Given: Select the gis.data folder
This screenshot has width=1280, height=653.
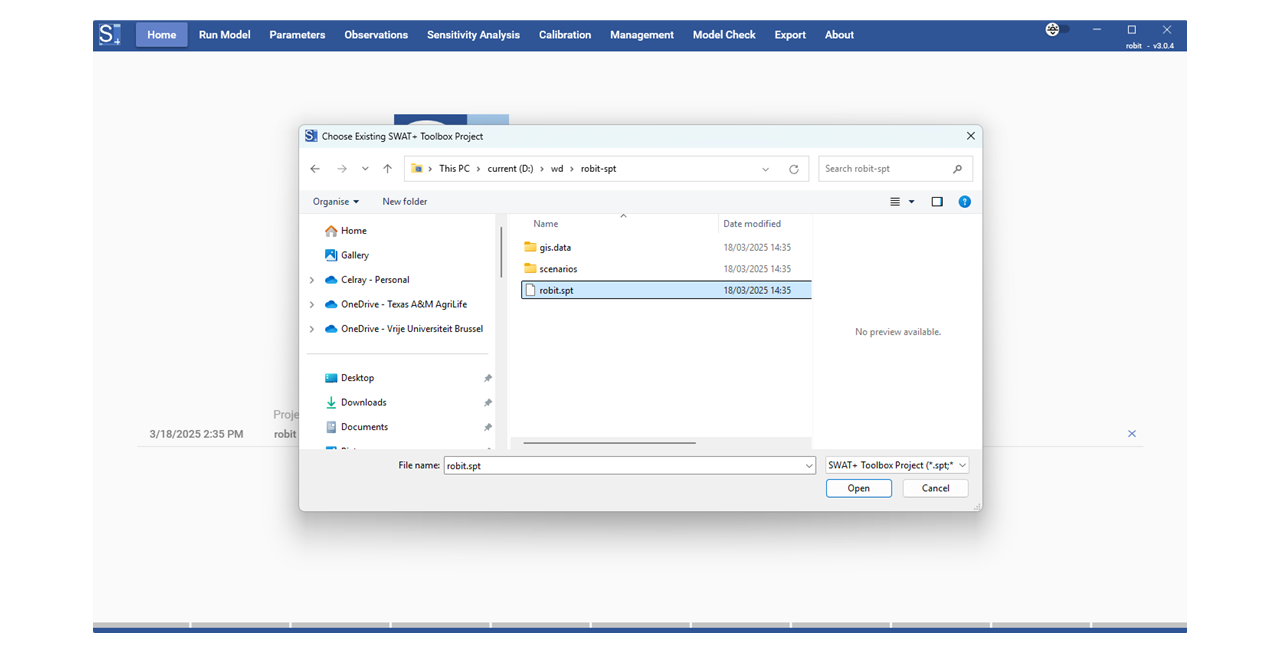Looking at the screenshot, I should point(555,247).
